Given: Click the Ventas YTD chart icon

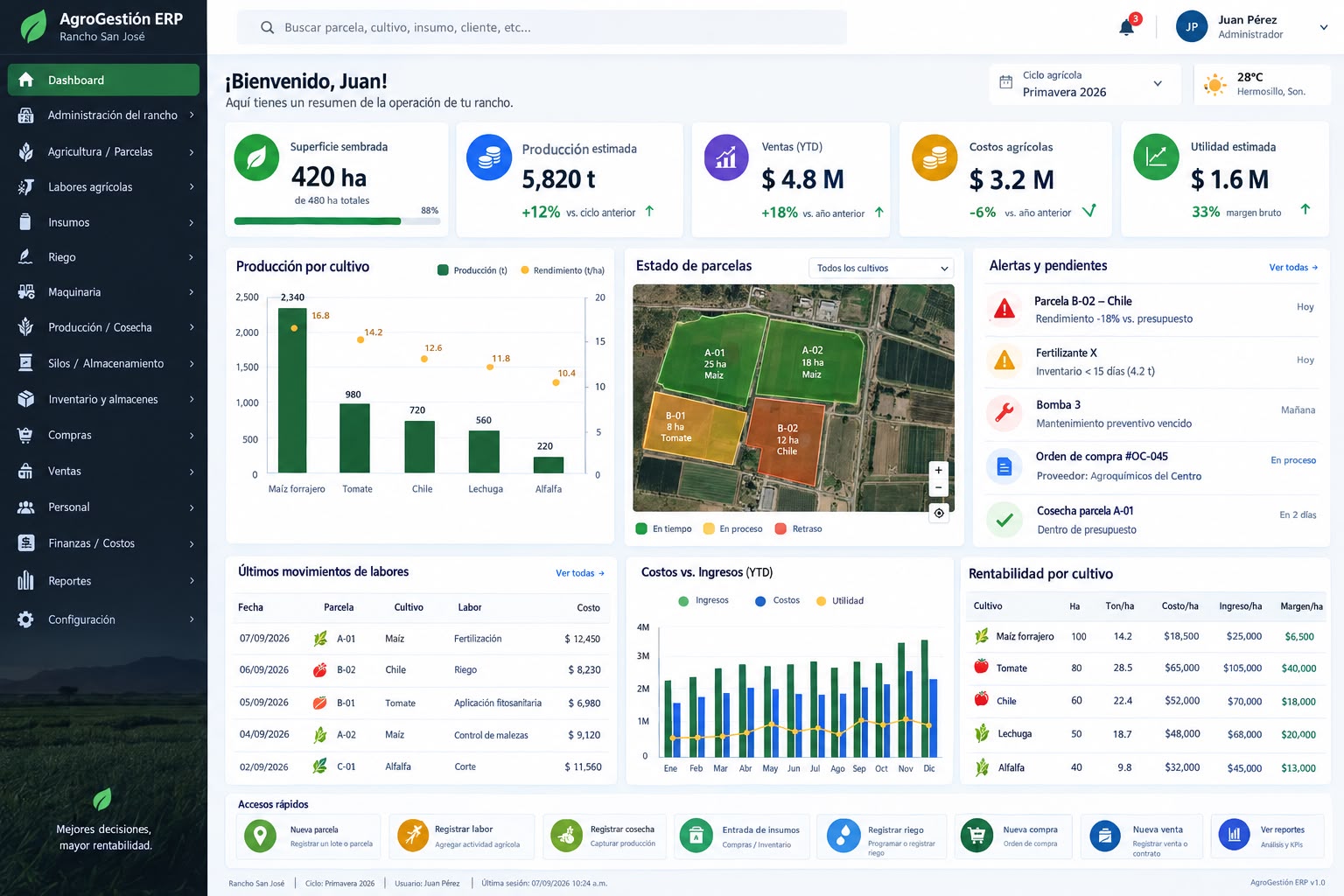Looking at the screenshot, I should coord(726,157).
